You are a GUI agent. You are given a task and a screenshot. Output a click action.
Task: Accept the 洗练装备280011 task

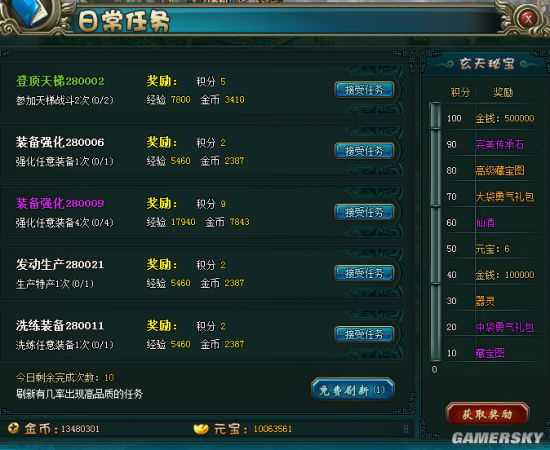[364, 334]
